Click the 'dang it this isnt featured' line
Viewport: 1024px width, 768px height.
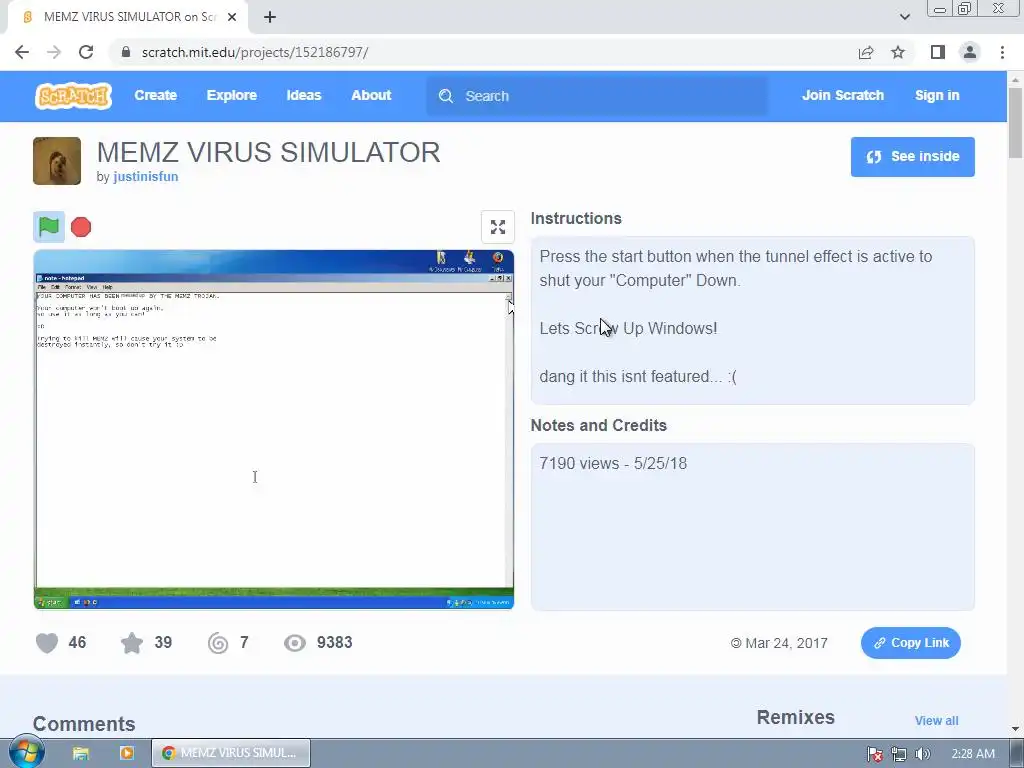[x=638, y=376]
